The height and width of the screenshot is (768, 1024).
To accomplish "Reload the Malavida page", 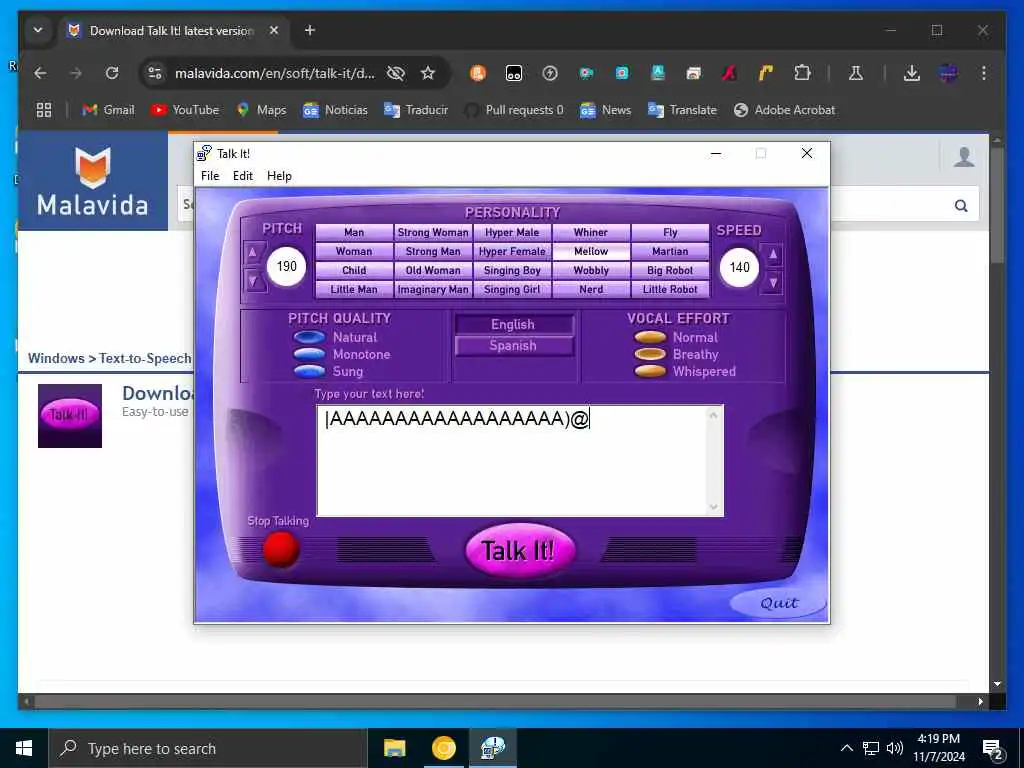I will 112,73.
